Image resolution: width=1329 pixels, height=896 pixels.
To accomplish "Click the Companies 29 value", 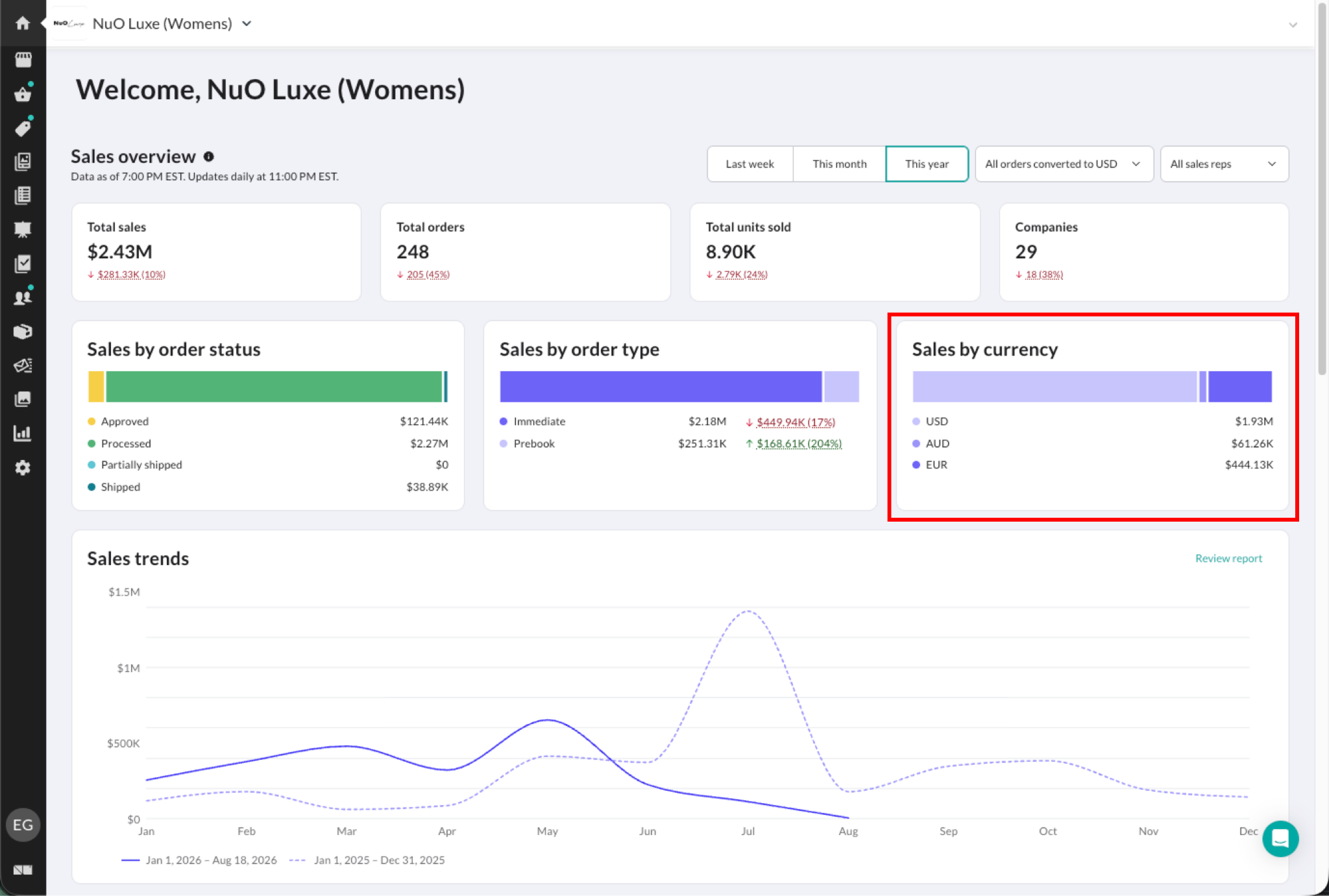I will click(x=1026, y=252).
